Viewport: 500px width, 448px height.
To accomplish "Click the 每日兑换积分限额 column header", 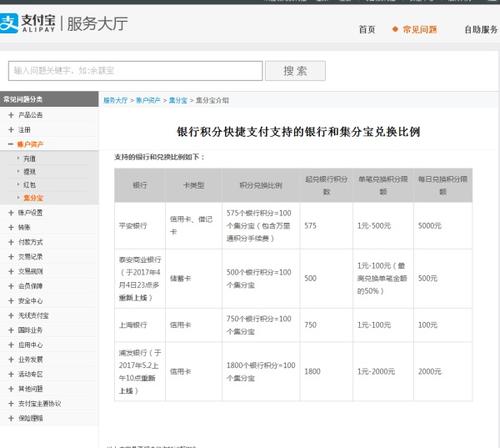I will click(x=443, y=185).
